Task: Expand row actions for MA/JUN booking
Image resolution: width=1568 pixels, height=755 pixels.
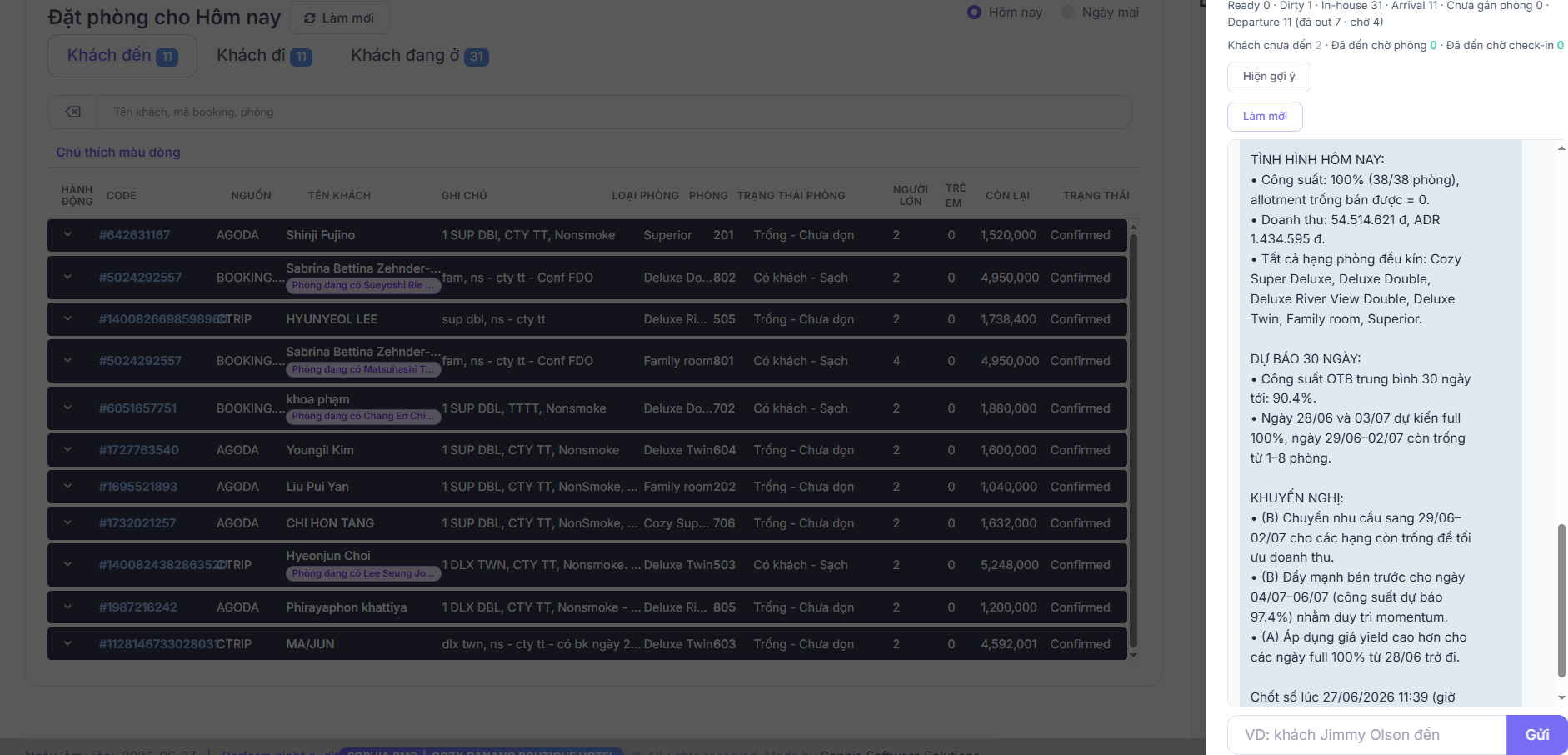Action: pyautogui.click(x=67, y=644)
